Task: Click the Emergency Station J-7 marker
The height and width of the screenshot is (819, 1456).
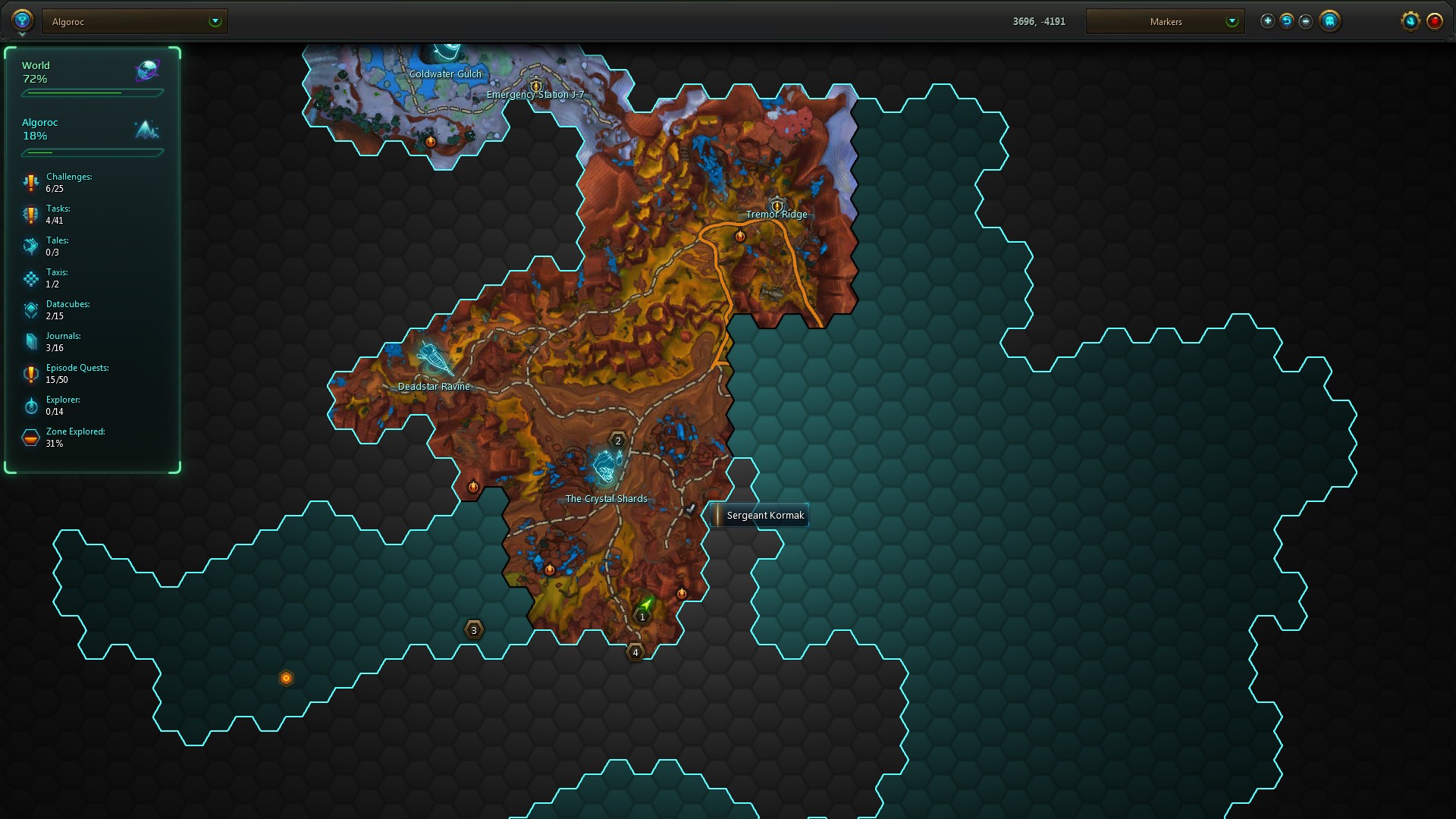Action: [x=536, y=85]
